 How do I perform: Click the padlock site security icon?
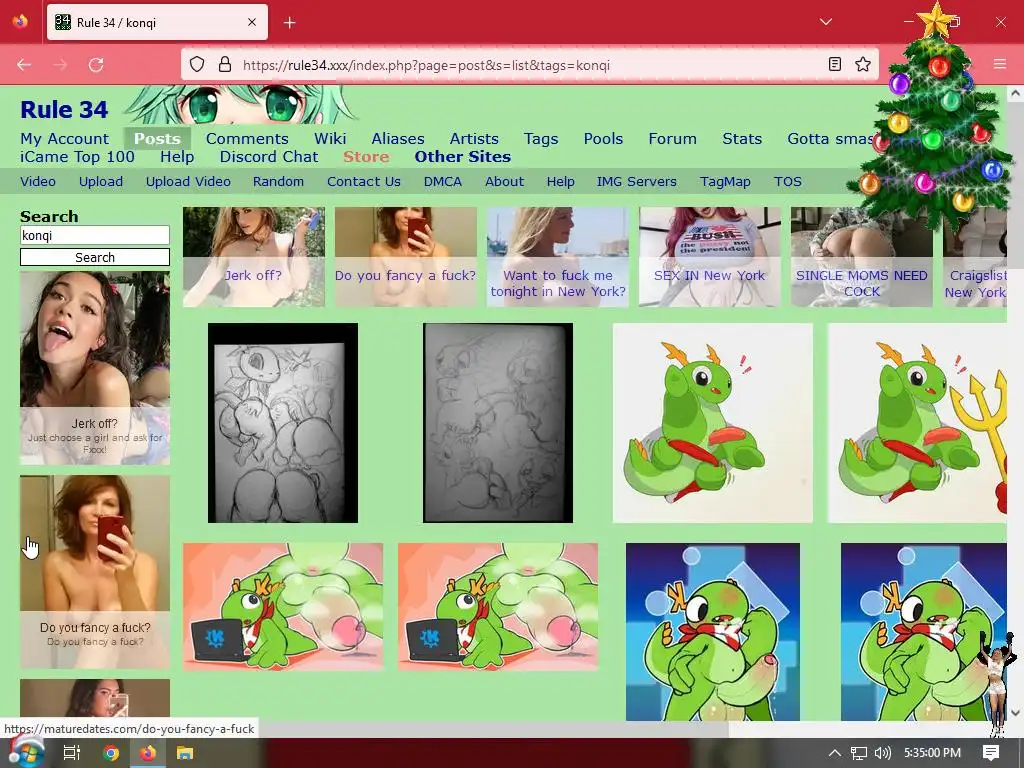tap(225, 65)
